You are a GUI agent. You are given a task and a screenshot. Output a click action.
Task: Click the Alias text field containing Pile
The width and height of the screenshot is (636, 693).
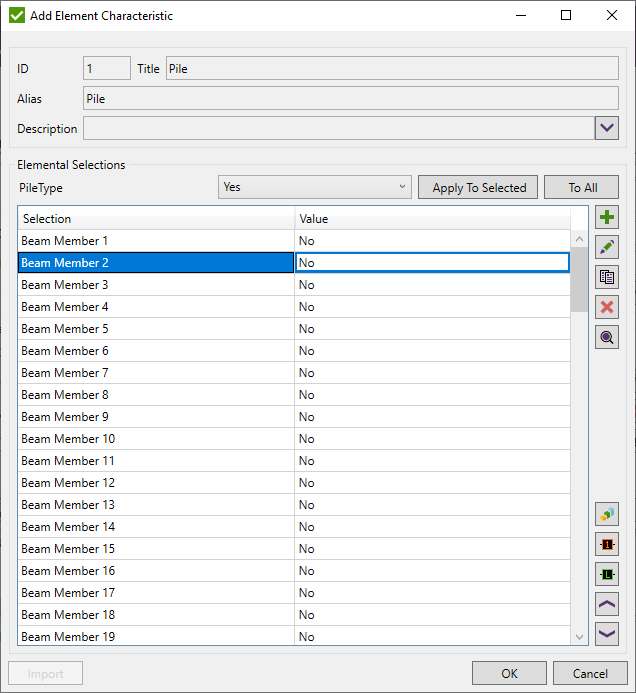pyautogui.click(x=350, y=99)
